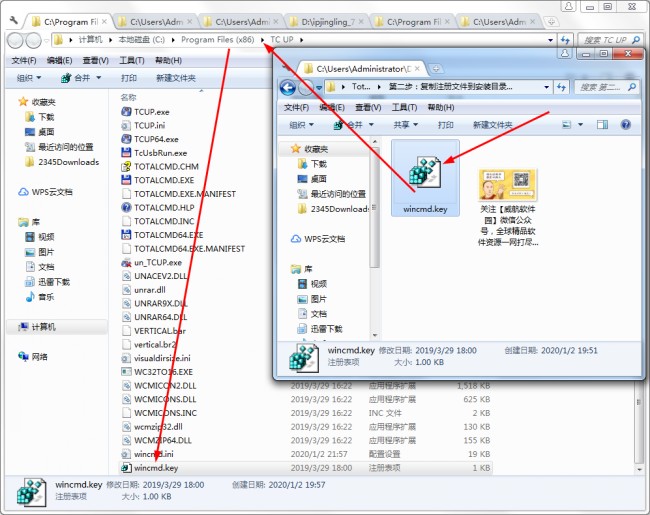
Task: Click scroll down arrow of back window file list
Action: 640,469
